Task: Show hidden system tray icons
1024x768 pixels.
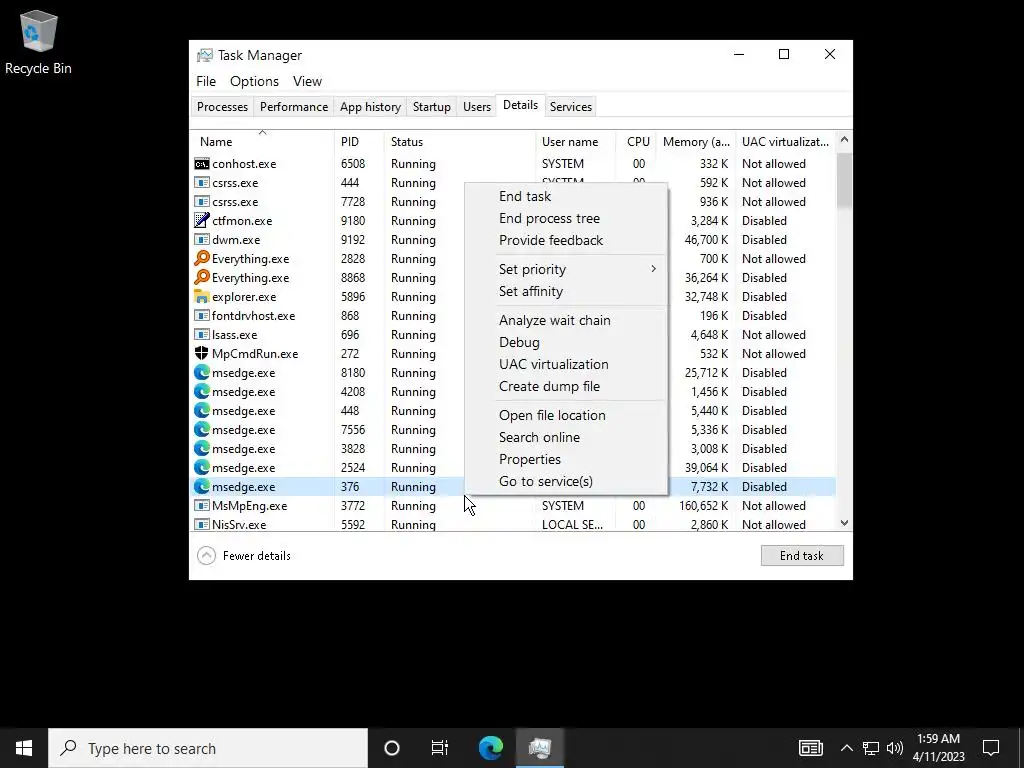Action: click(846, 748)
